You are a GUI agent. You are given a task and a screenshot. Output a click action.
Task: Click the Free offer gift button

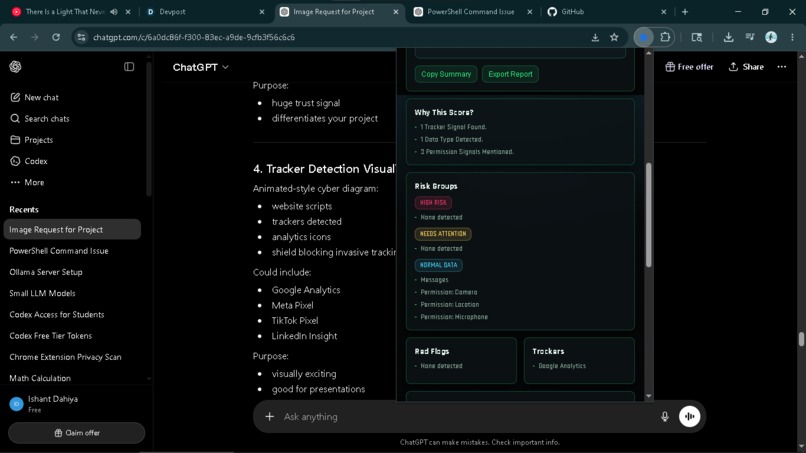[x=689, y=67]
